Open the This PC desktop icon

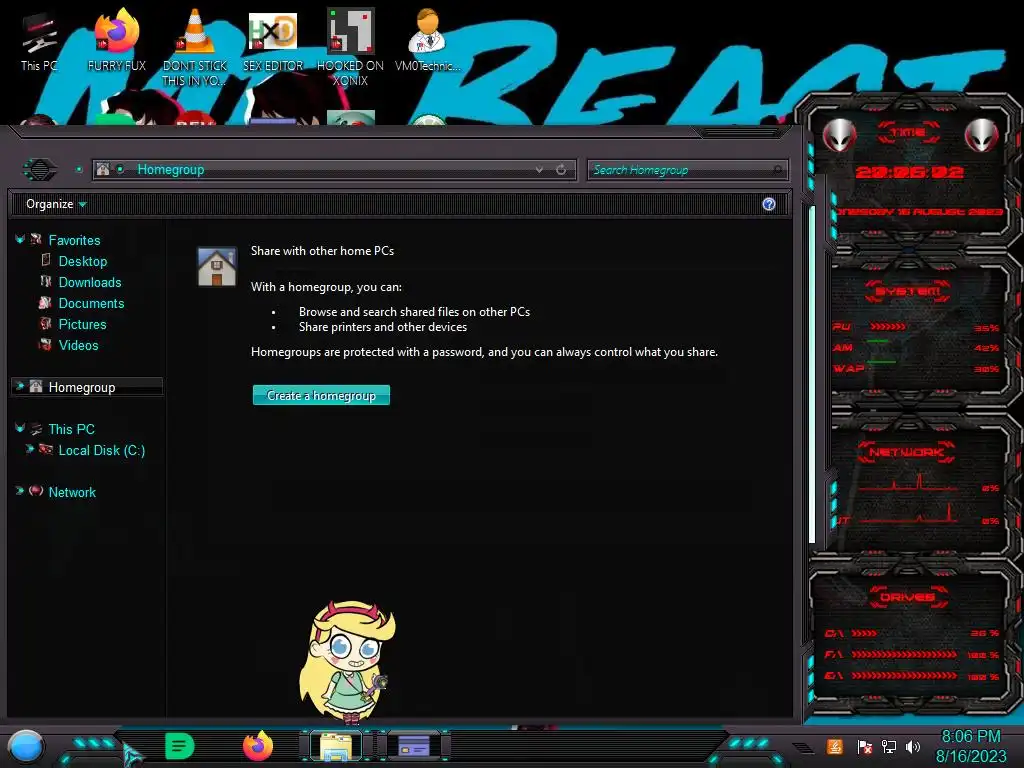[38, 40]
